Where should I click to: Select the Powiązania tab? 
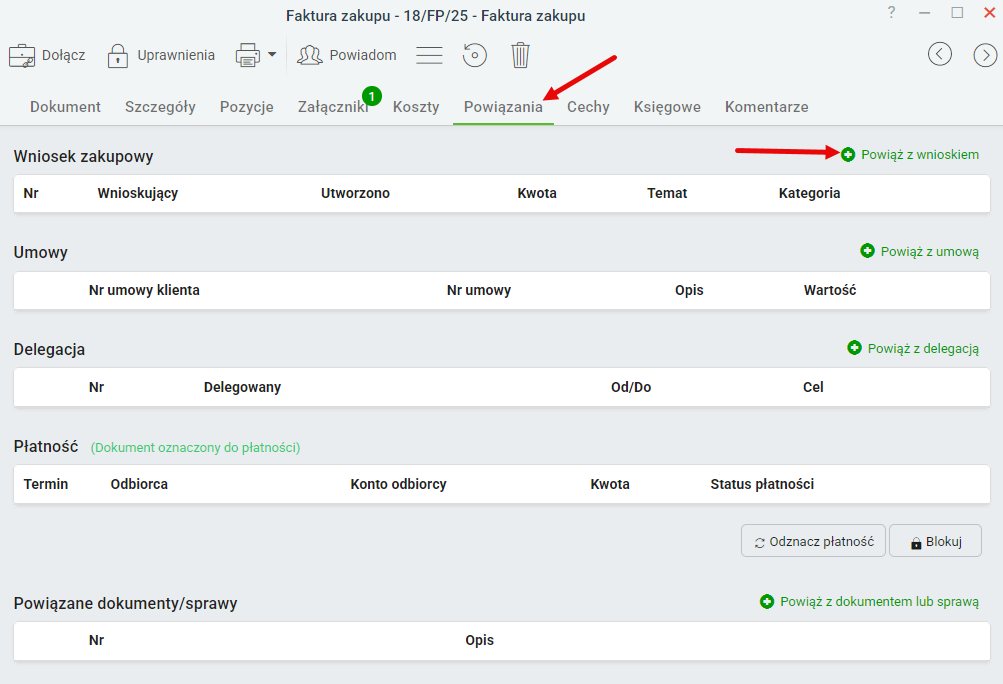click(503, 107)
